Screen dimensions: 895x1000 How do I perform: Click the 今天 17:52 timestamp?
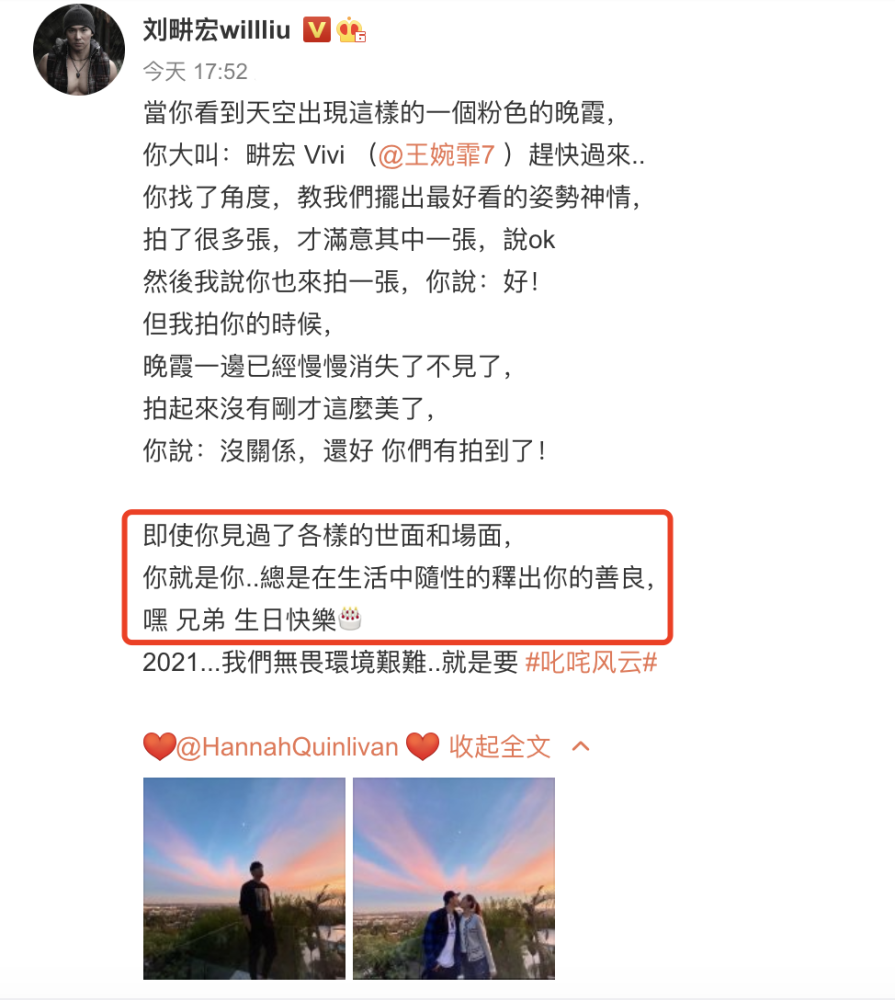(x=195, y=71)
